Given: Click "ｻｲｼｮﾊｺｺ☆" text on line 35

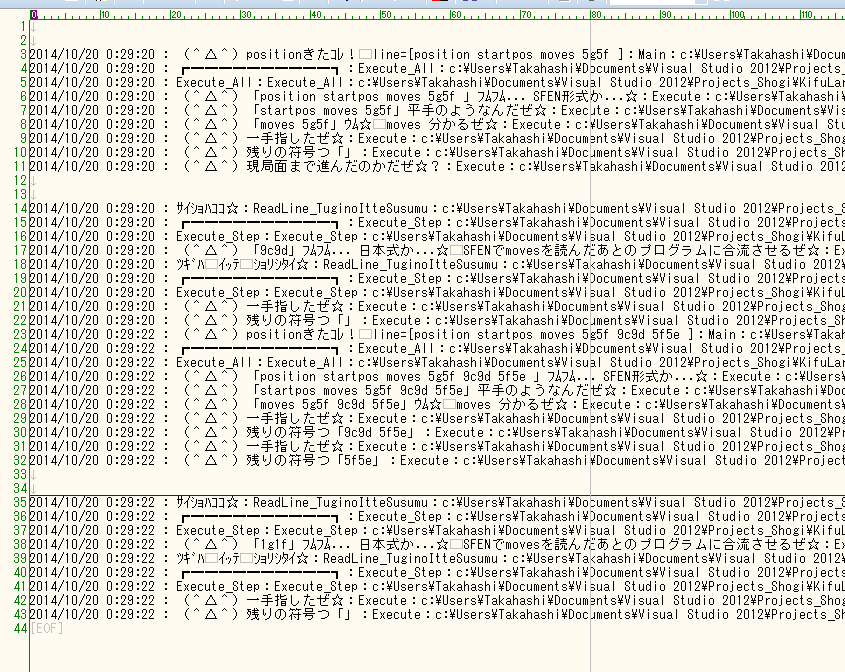Looking at the screenshot, I should (207, 503).
